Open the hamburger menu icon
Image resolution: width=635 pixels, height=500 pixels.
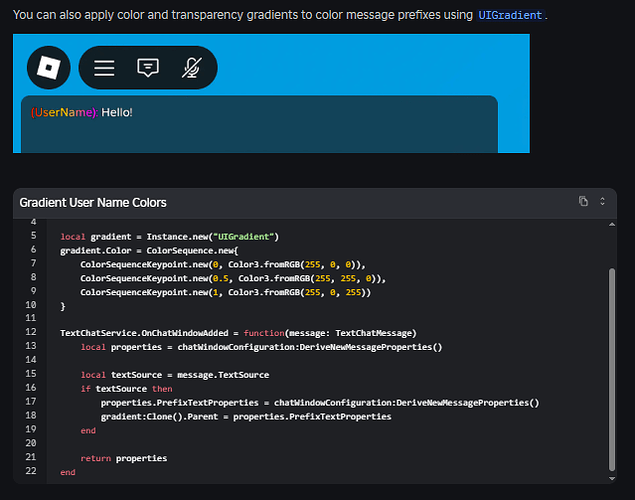104,68
